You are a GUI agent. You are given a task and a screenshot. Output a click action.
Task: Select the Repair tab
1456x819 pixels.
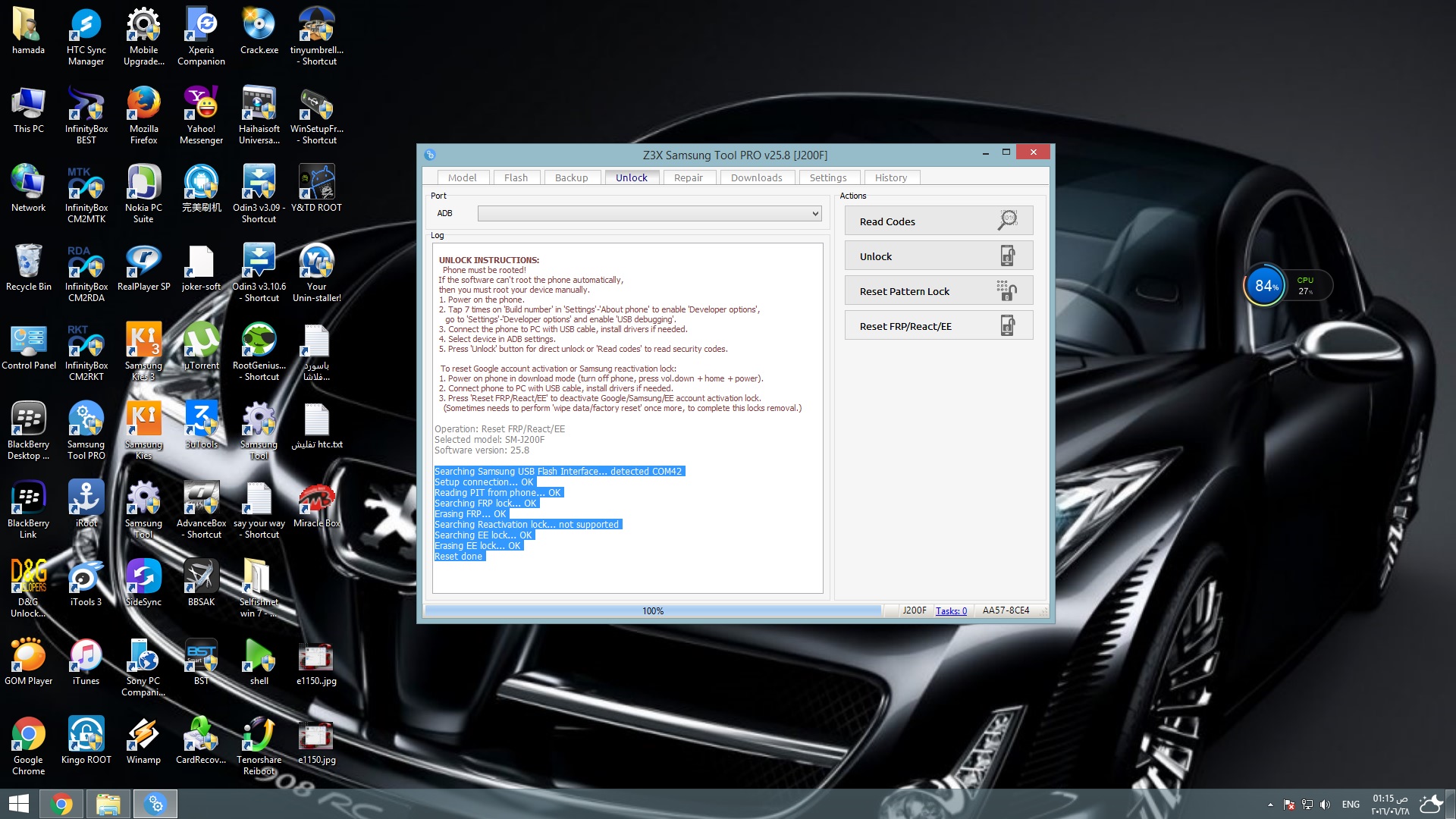click(x=688, y=177)
